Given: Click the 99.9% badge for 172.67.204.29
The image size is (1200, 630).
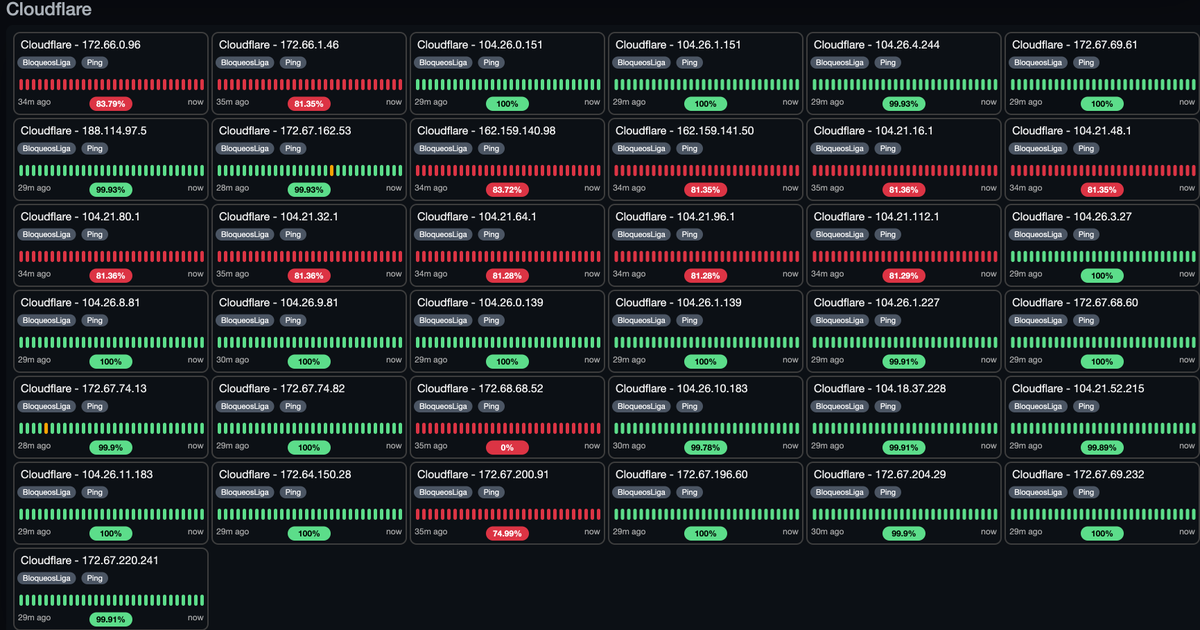Looking at the screenshot, I should point(904,533).
